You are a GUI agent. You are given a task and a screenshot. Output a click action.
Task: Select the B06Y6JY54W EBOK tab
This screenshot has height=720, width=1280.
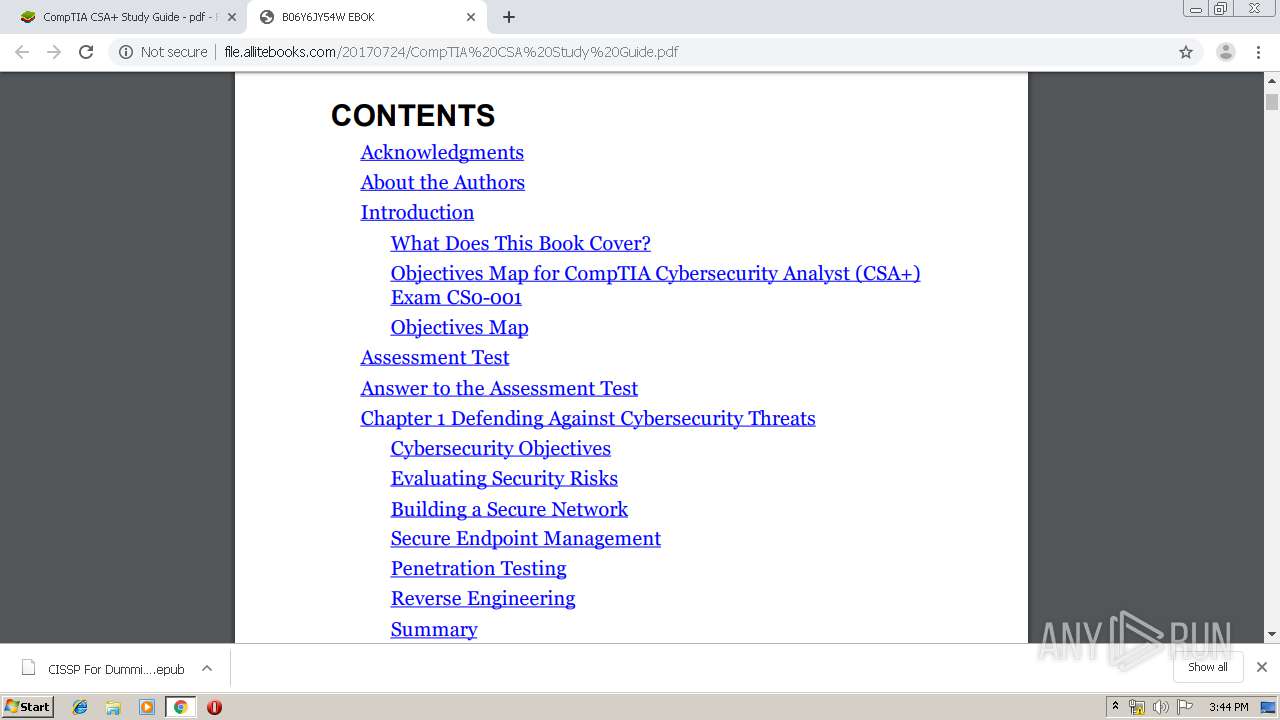(367, 17)
